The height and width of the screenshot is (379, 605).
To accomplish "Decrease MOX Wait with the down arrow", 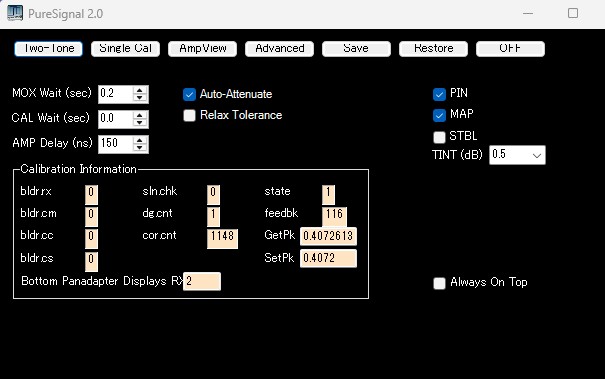I will 140,98.
